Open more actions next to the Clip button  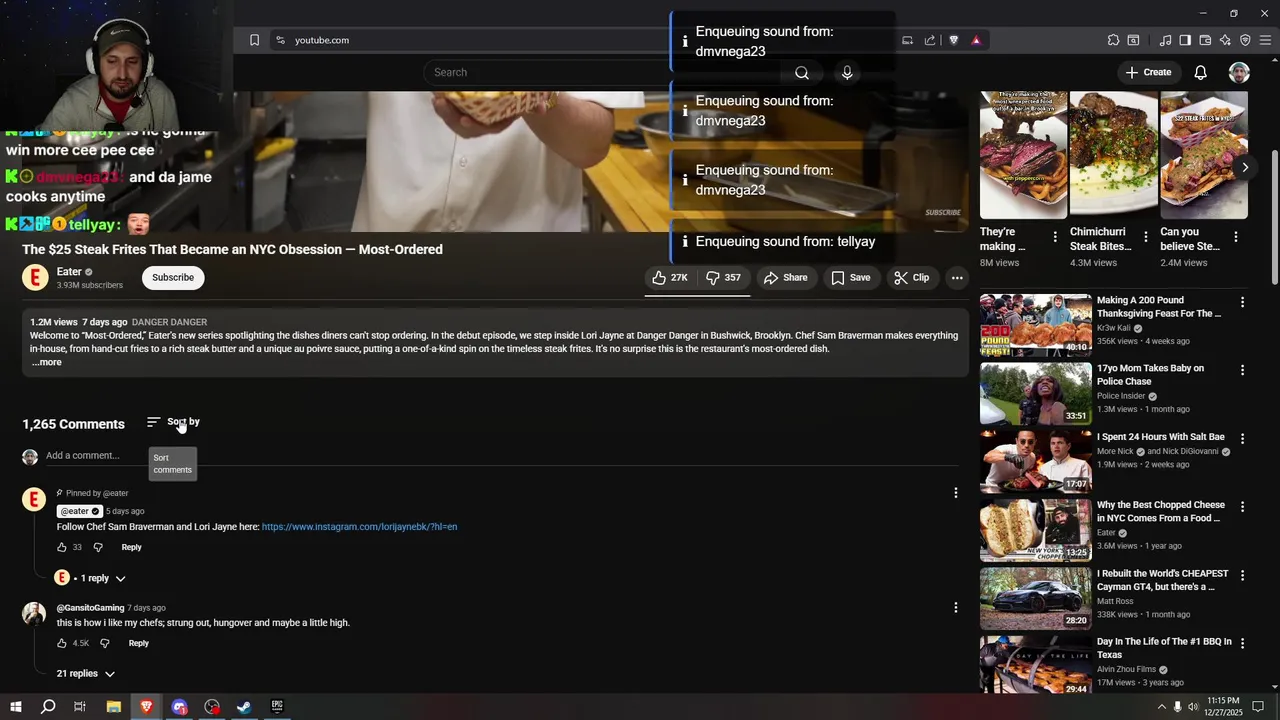[x=957, y=278]
